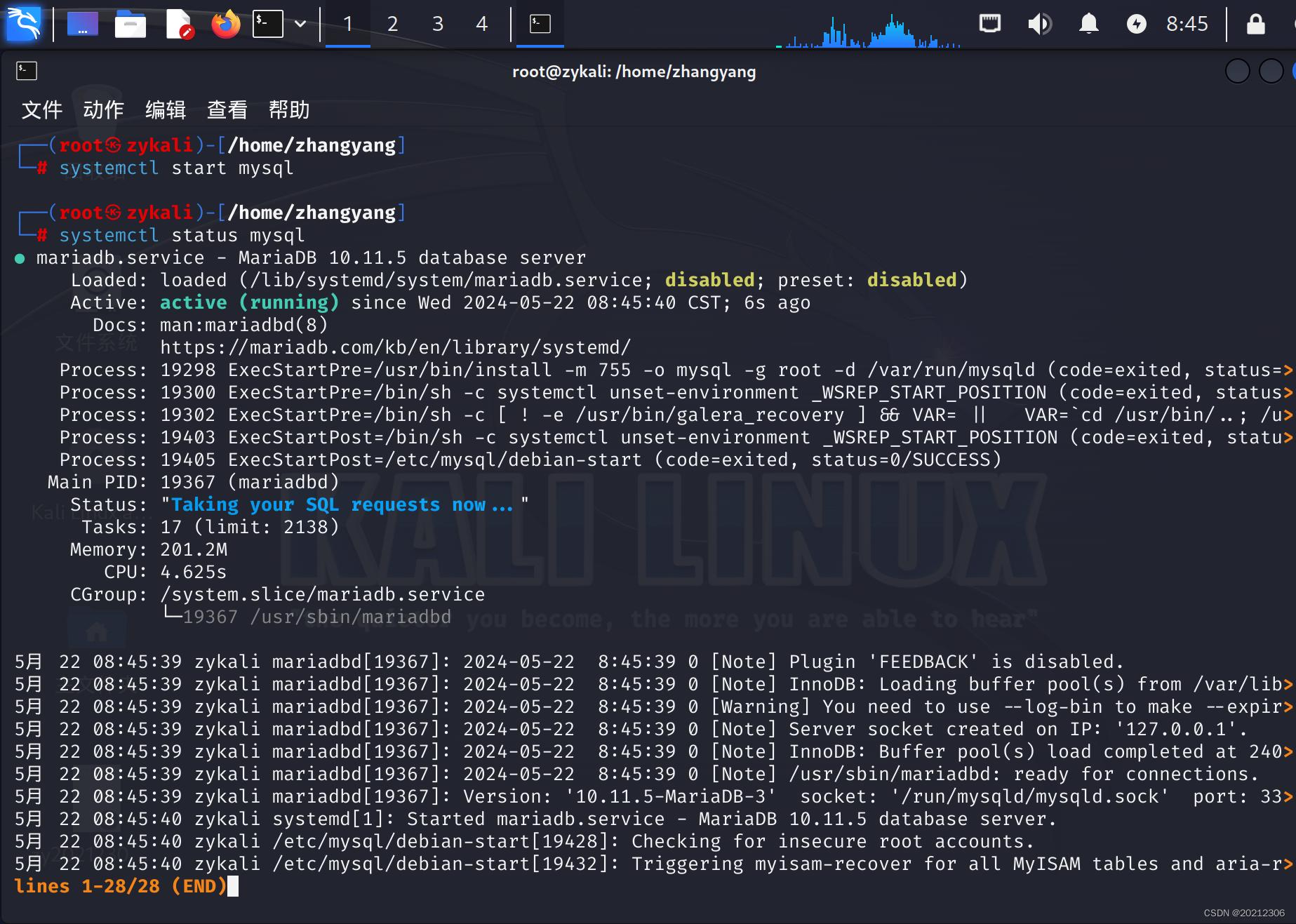Open the terminal emulator launcher icon
This screenshot has height=924, width=1296.
(268, 24)
